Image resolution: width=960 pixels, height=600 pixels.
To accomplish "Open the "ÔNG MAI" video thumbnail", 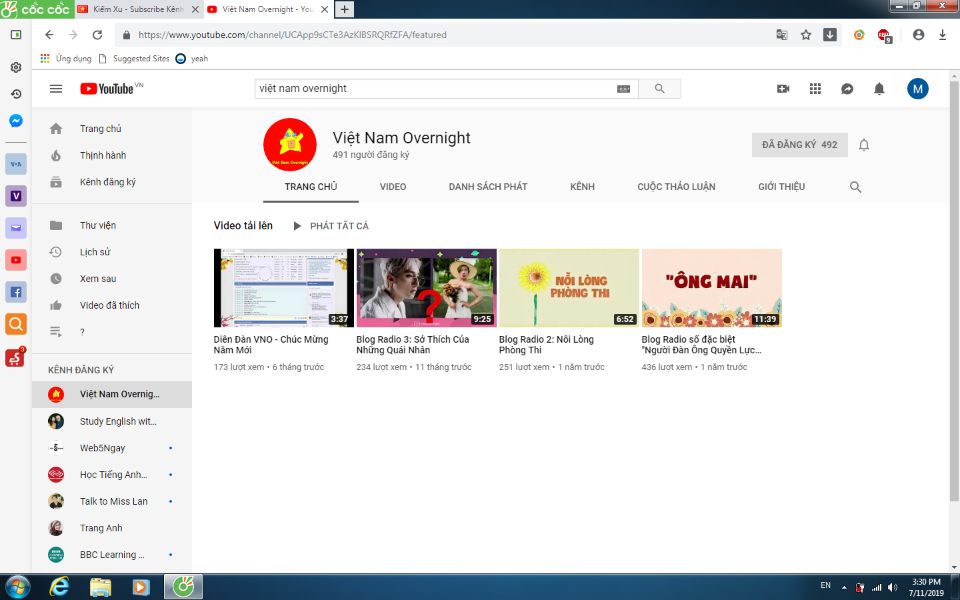I will [x=711, y=288].
